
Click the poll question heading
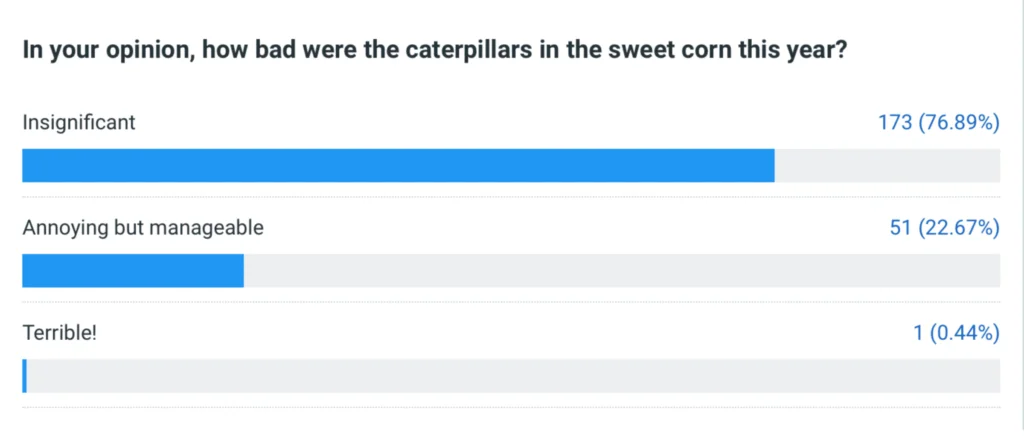pyautogui.click(x=435, y=52)
